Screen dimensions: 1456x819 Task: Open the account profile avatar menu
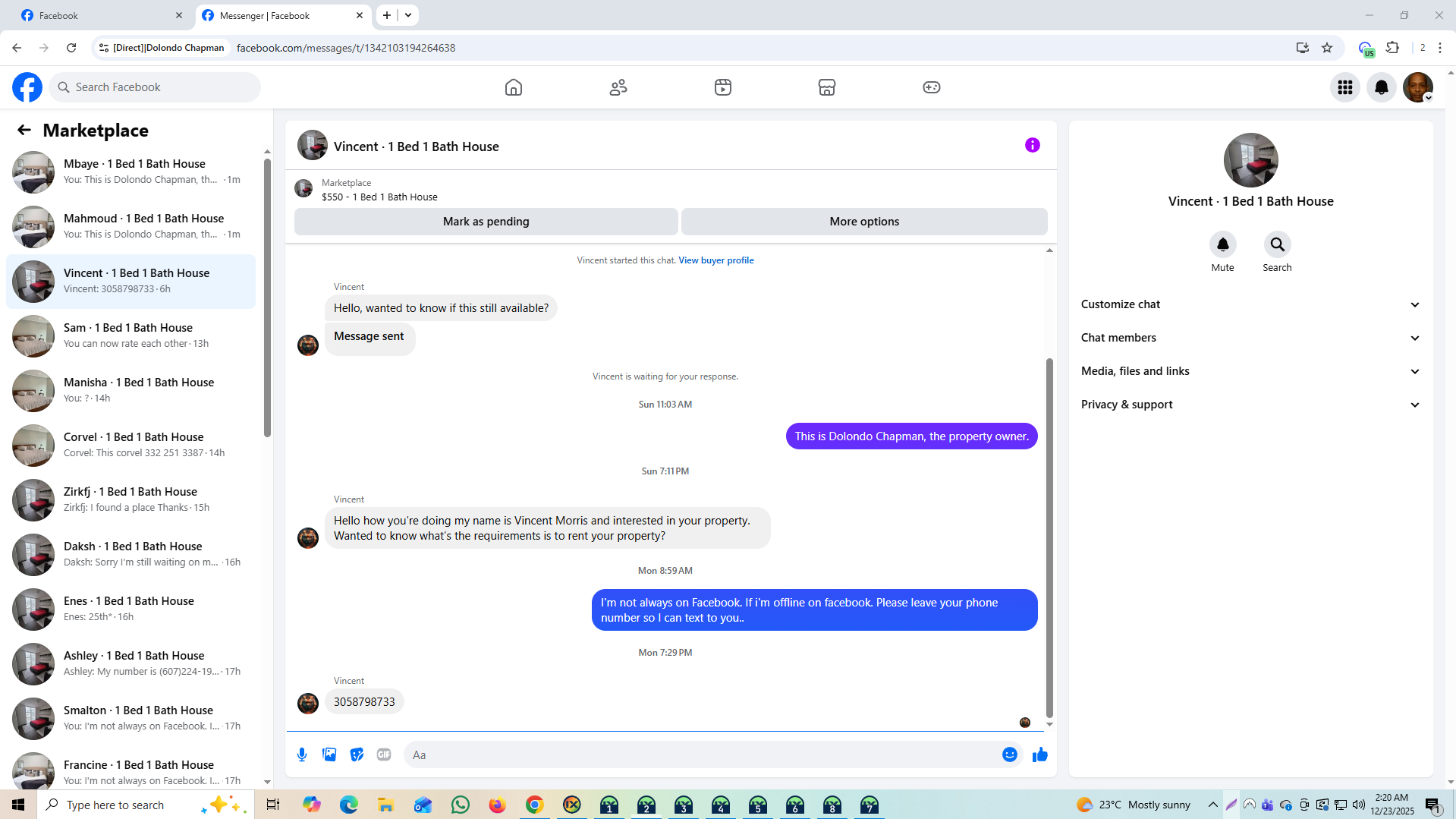1418,87
